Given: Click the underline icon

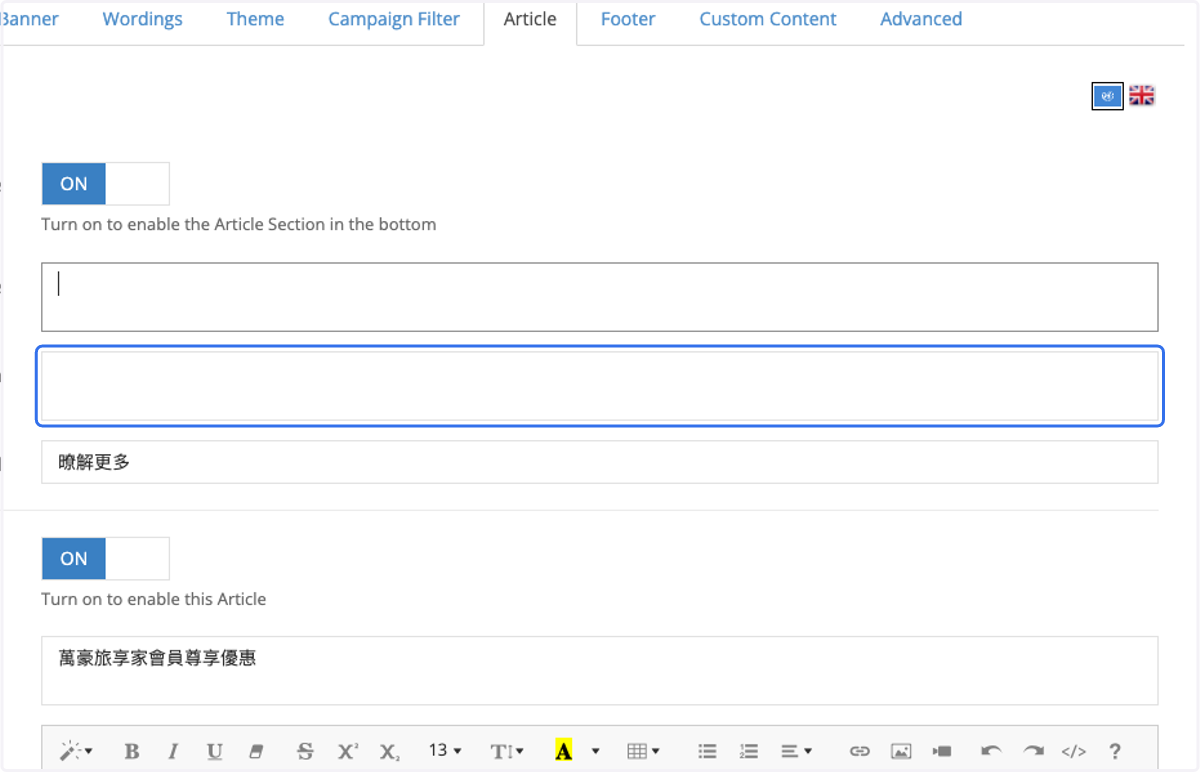Looking at the screenshot, I should [x=214, y=751].
